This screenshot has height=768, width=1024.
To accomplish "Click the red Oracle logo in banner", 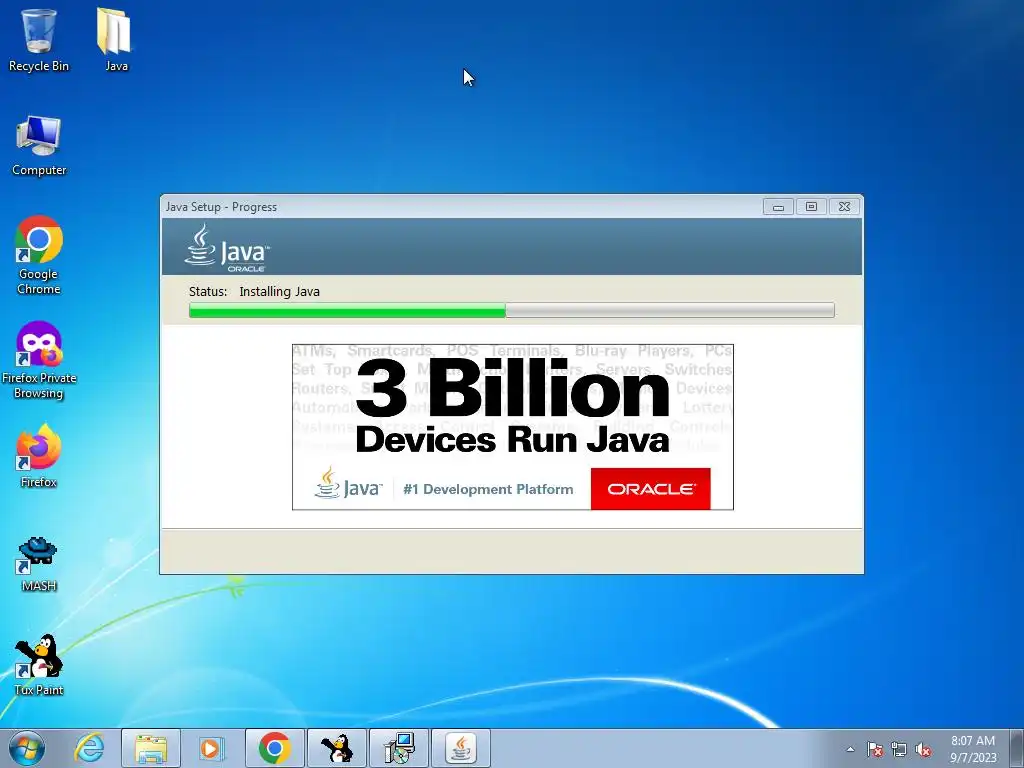I will coord(650,488).
